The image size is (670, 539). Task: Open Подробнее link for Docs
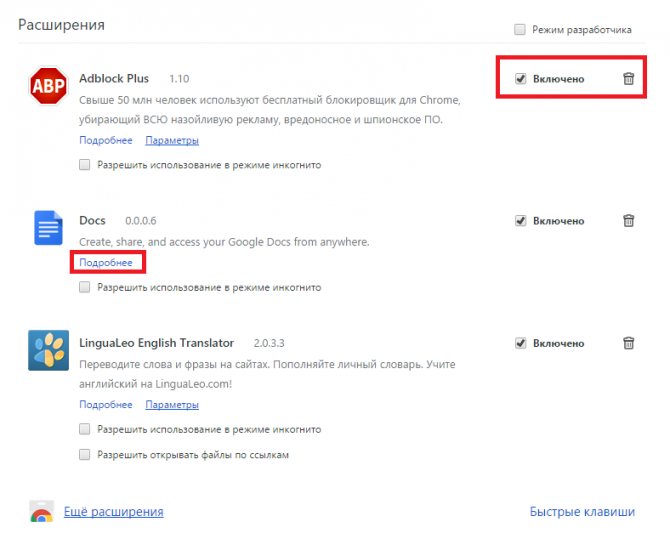pyautogui.click(x=106, y=262)
